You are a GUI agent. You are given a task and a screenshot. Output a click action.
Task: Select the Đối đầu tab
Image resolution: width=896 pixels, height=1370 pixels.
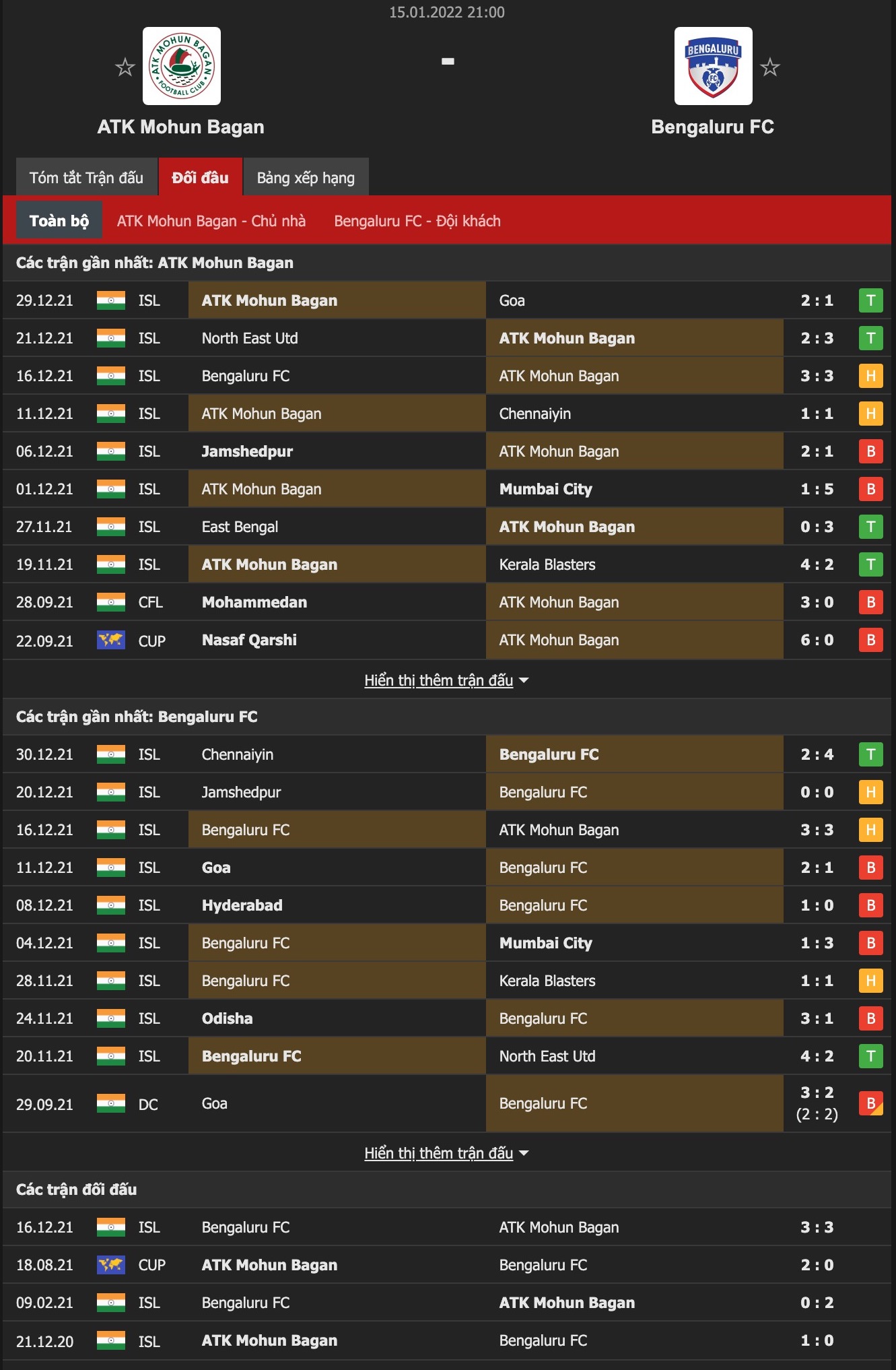click(200, 177)
